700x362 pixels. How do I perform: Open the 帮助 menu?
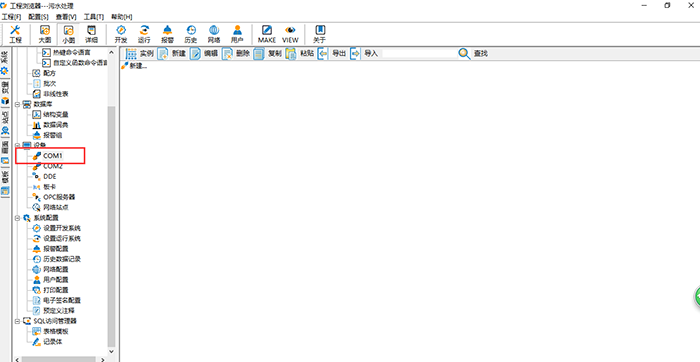[x=122, y=17]
